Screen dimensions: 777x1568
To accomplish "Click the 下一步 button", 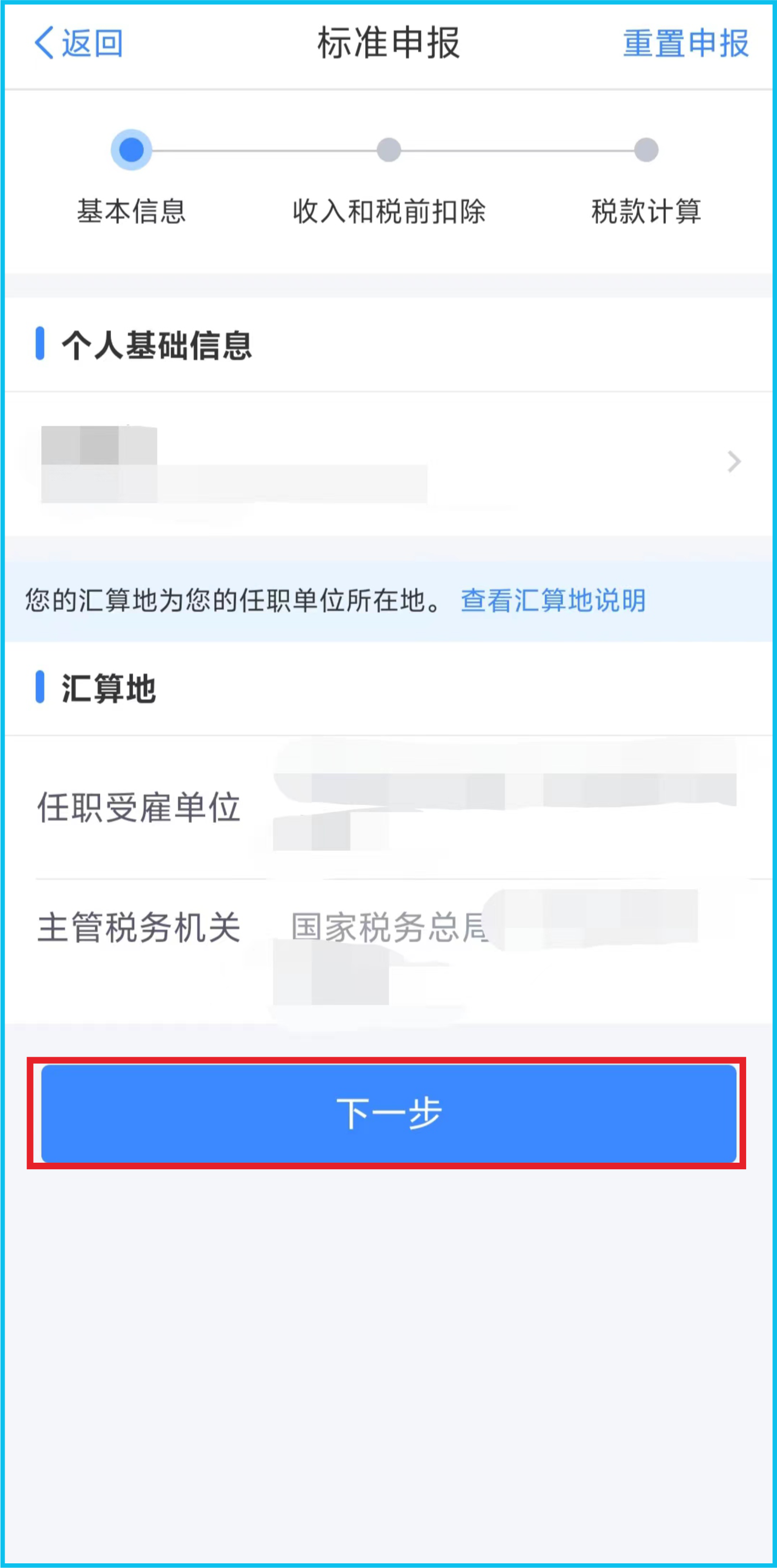I will [x=388, y=1113].
